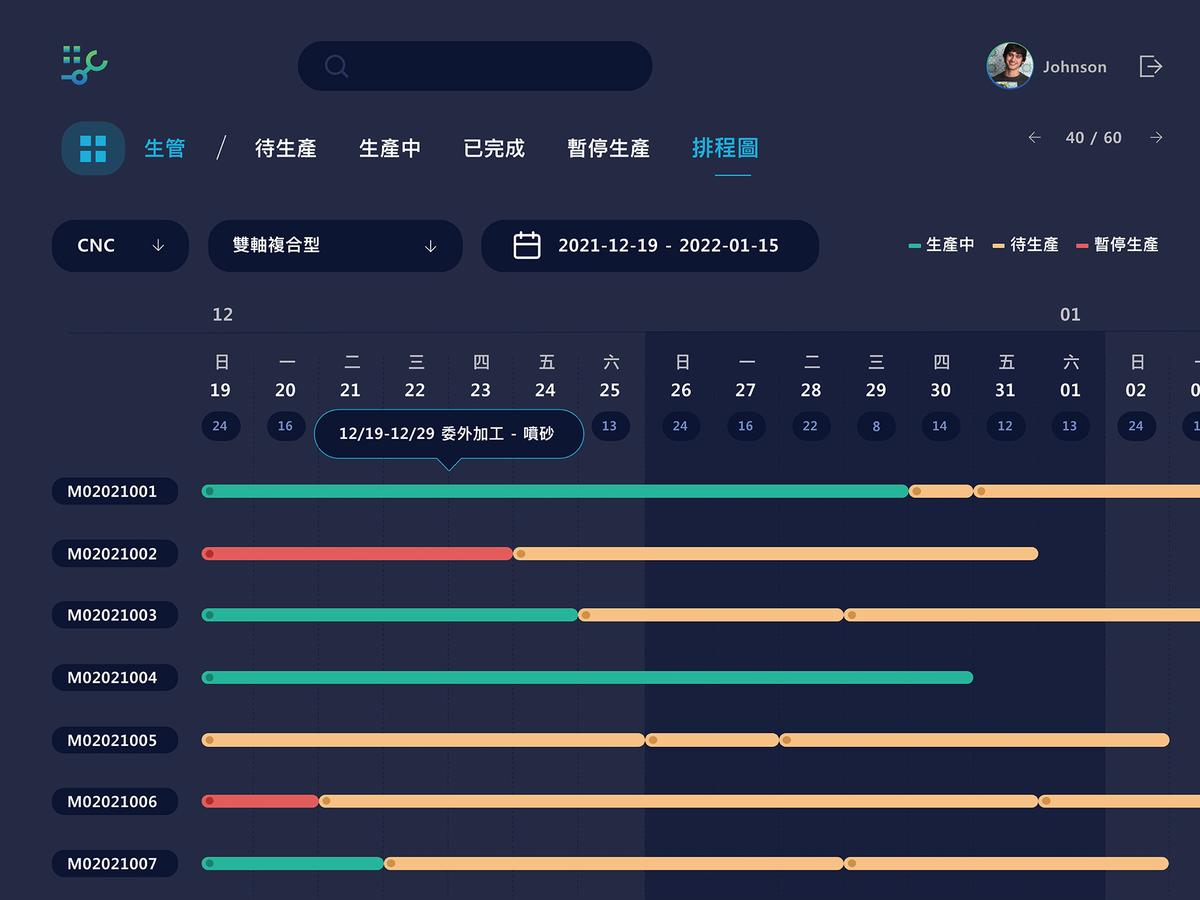
Task: Expand the CNC dropdown
Action: [x=120, y=246]
